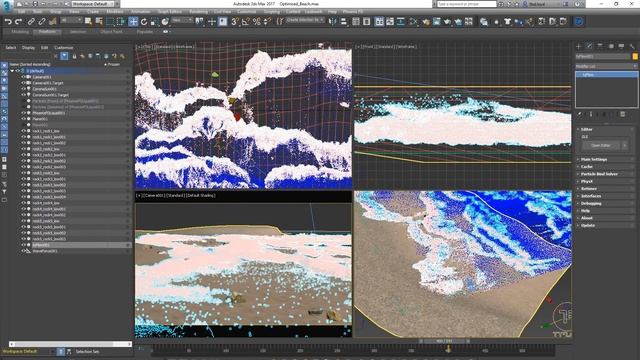Expand the Retimer rollout
The width and height of the screenshot is (640, 360).
[606, 189]
